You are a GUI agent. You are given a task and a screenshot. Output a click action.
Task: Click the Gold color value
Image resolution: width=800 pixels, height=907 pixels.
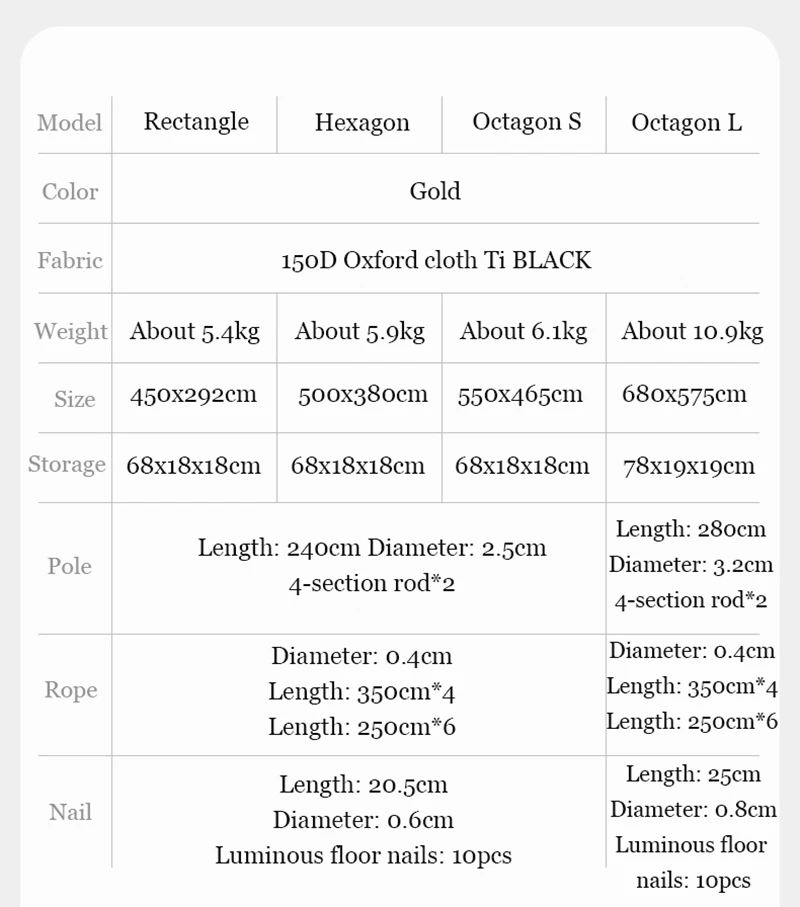435,191
